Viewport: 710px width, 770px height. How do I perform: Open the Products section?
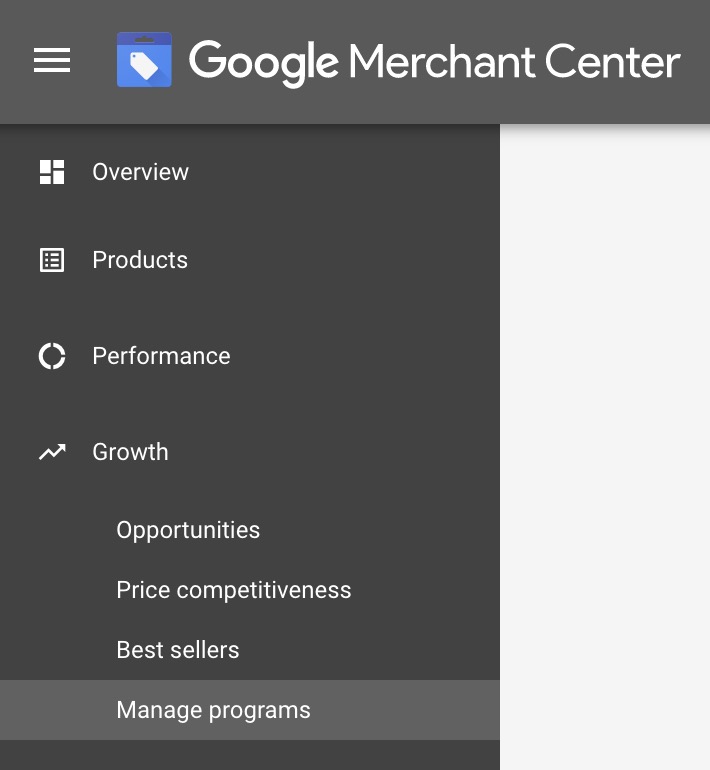(x=140, y=260)
